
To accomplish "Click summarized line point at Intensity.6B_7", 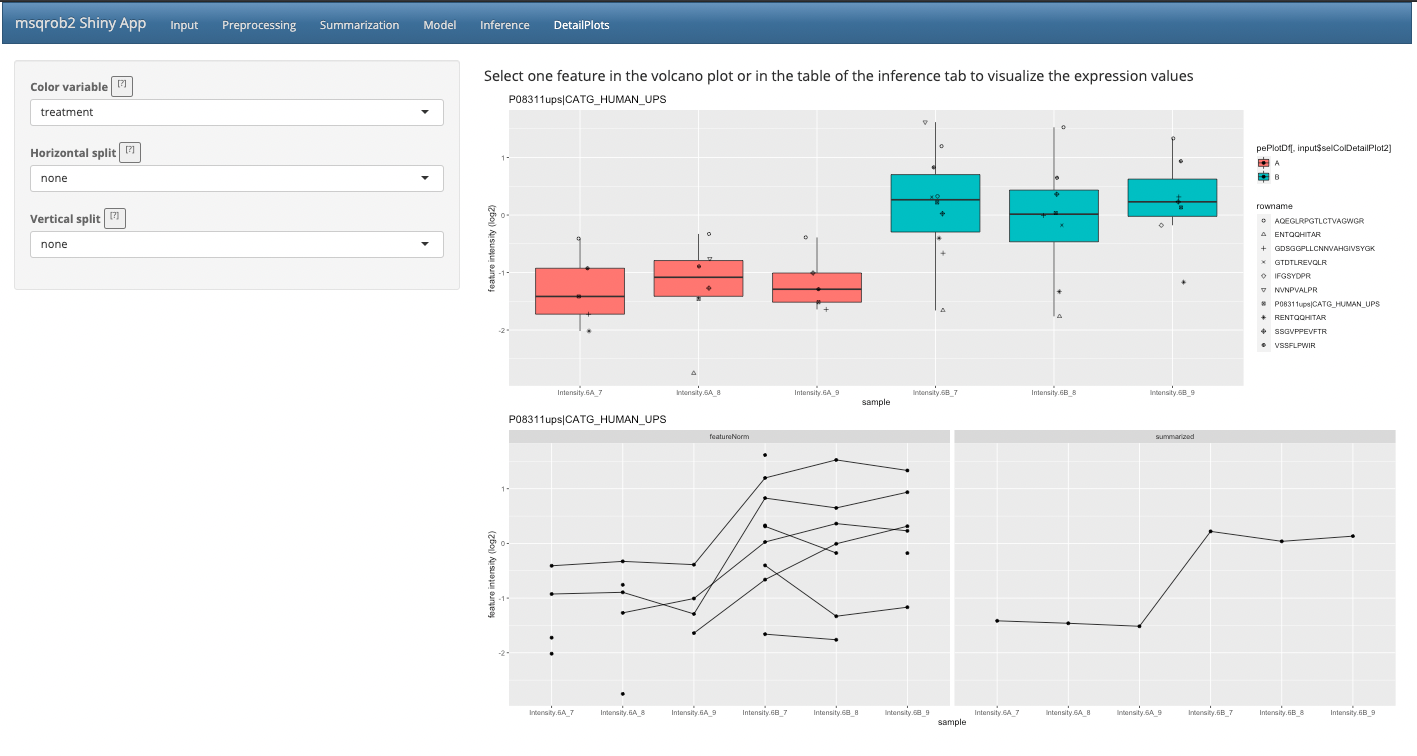I will coord(1210,532).
